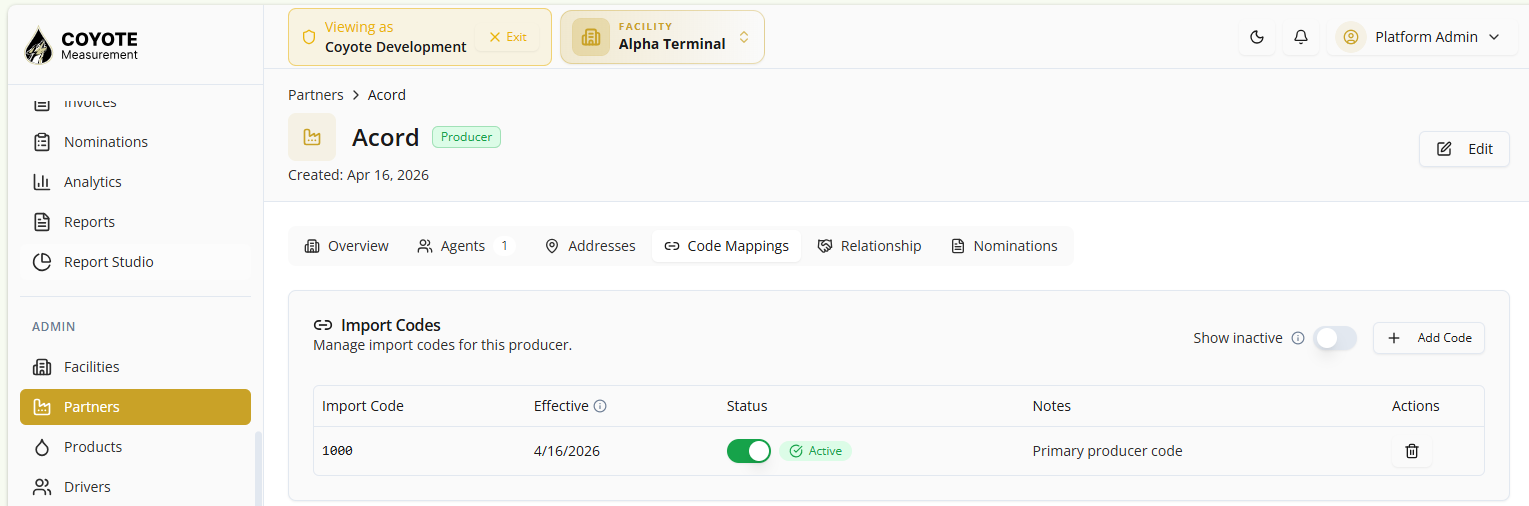Toggle the Active status switch for code 1000
Screen dimensions: 1529x506
749,451
